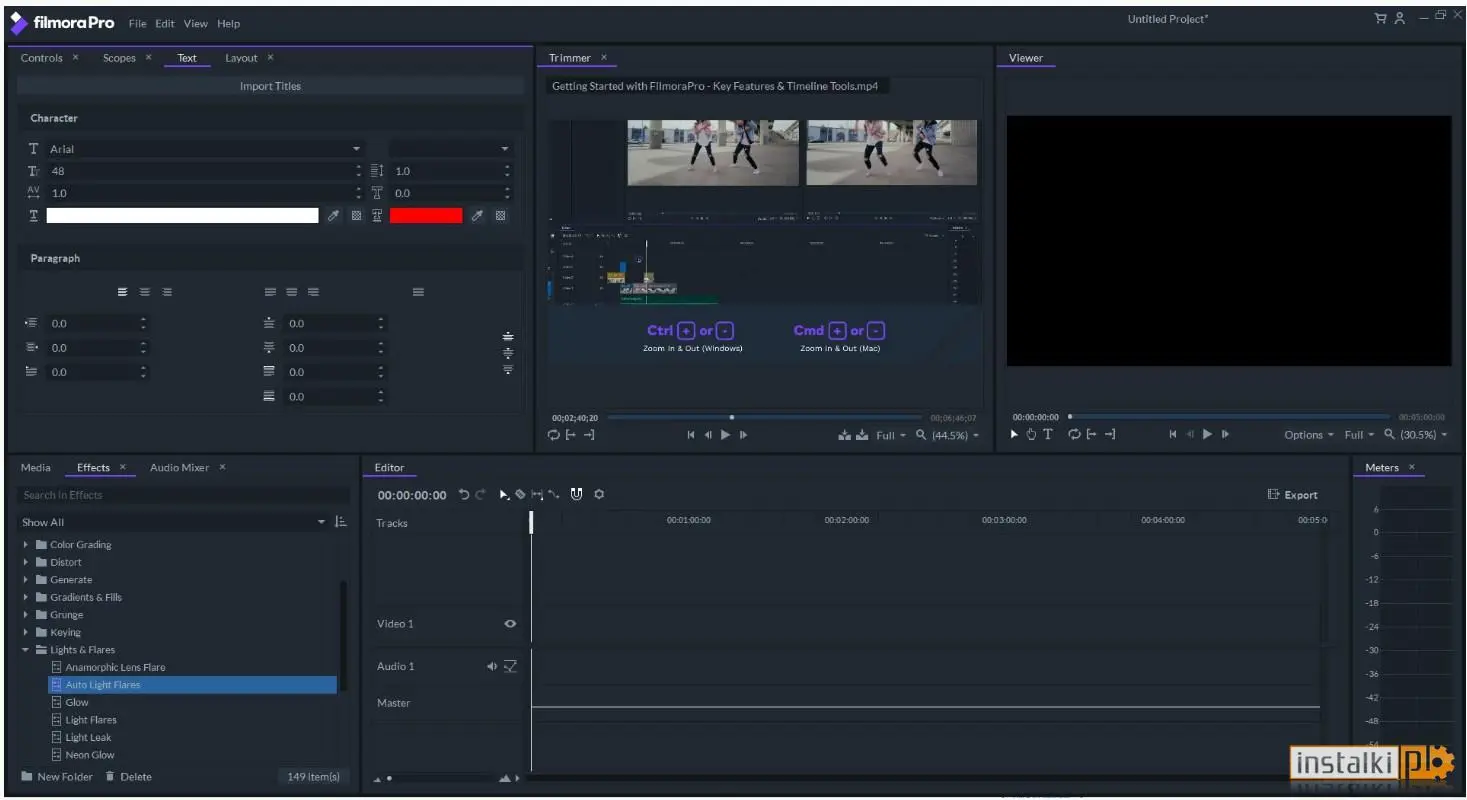Expand the Color Grading folder

[26, 545]
